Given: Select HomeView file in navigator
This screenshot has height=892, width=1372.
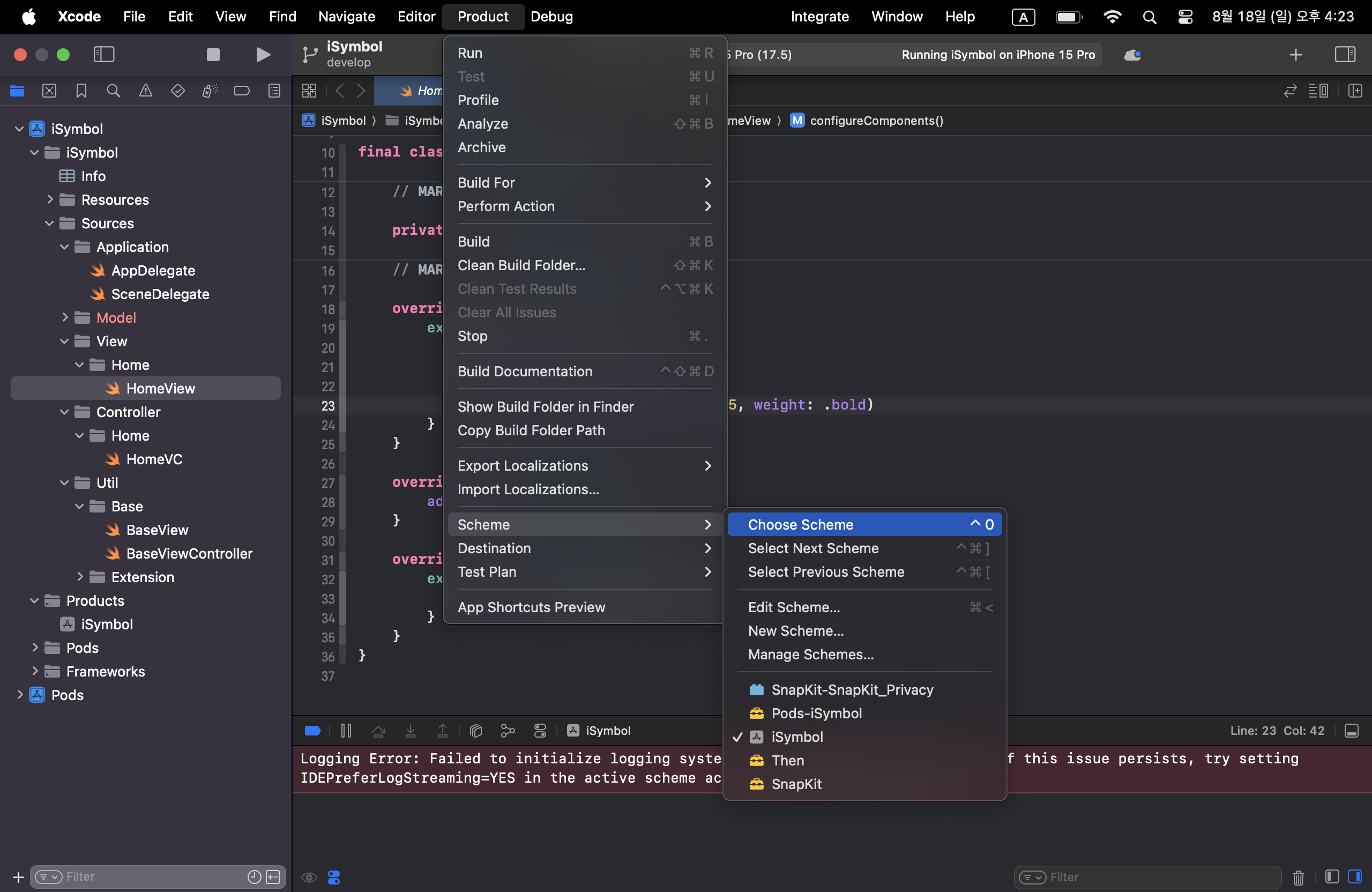Looking at the screenshot, I should point(161,388).
